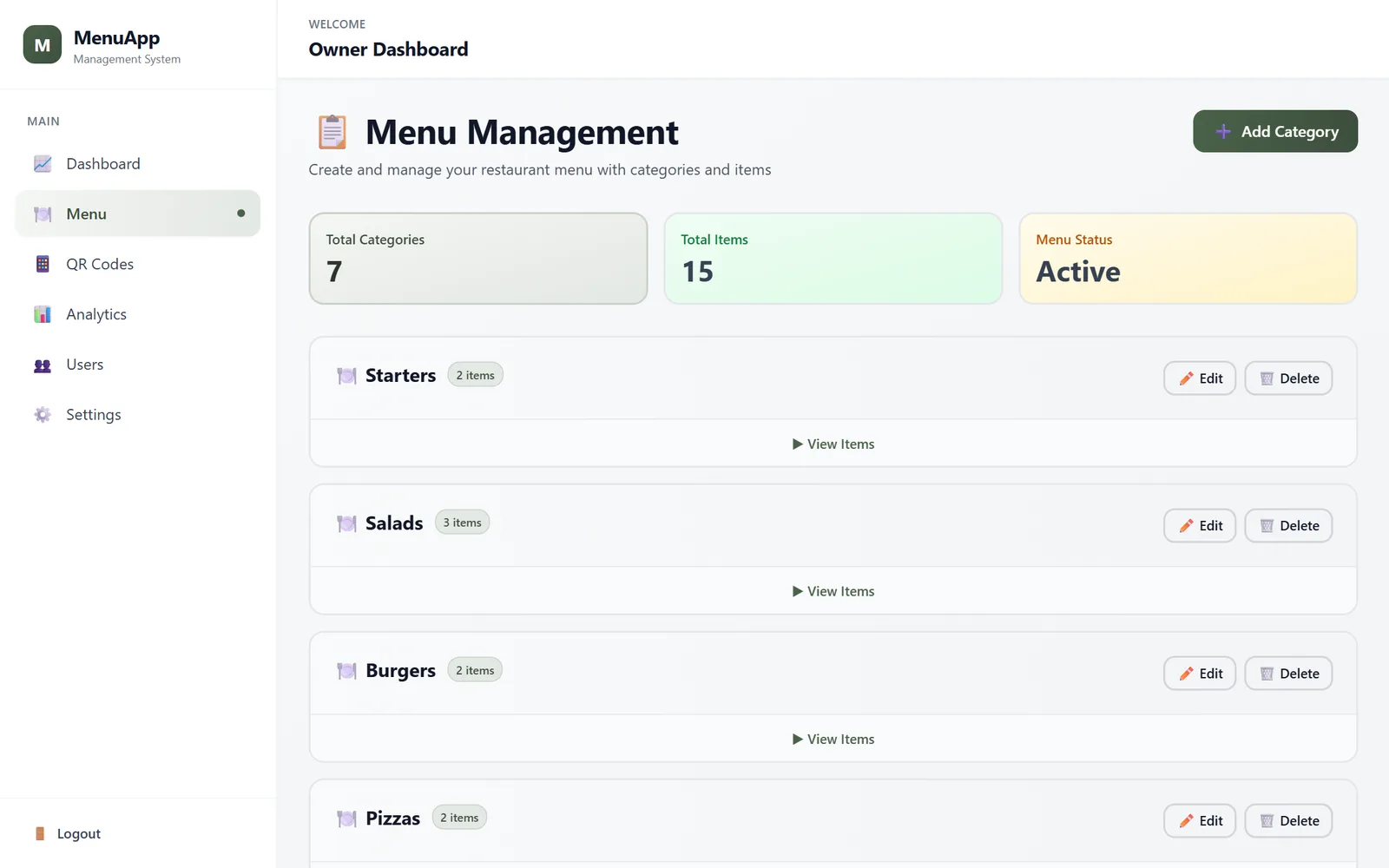
Task: Edit the Pizzas category
Action: (x=1200, y=821)
